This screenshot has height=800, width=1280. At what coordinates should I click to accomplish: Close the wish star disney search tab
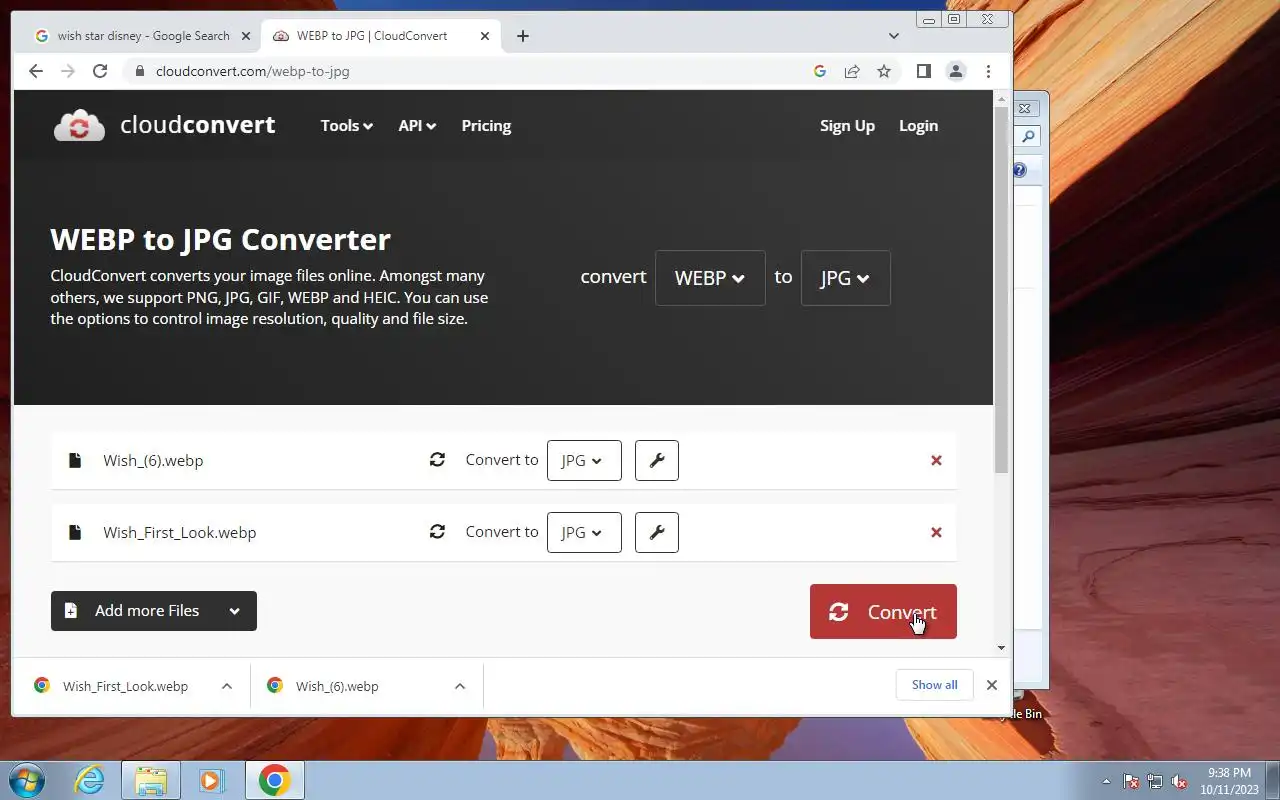(x=246, y=36)
